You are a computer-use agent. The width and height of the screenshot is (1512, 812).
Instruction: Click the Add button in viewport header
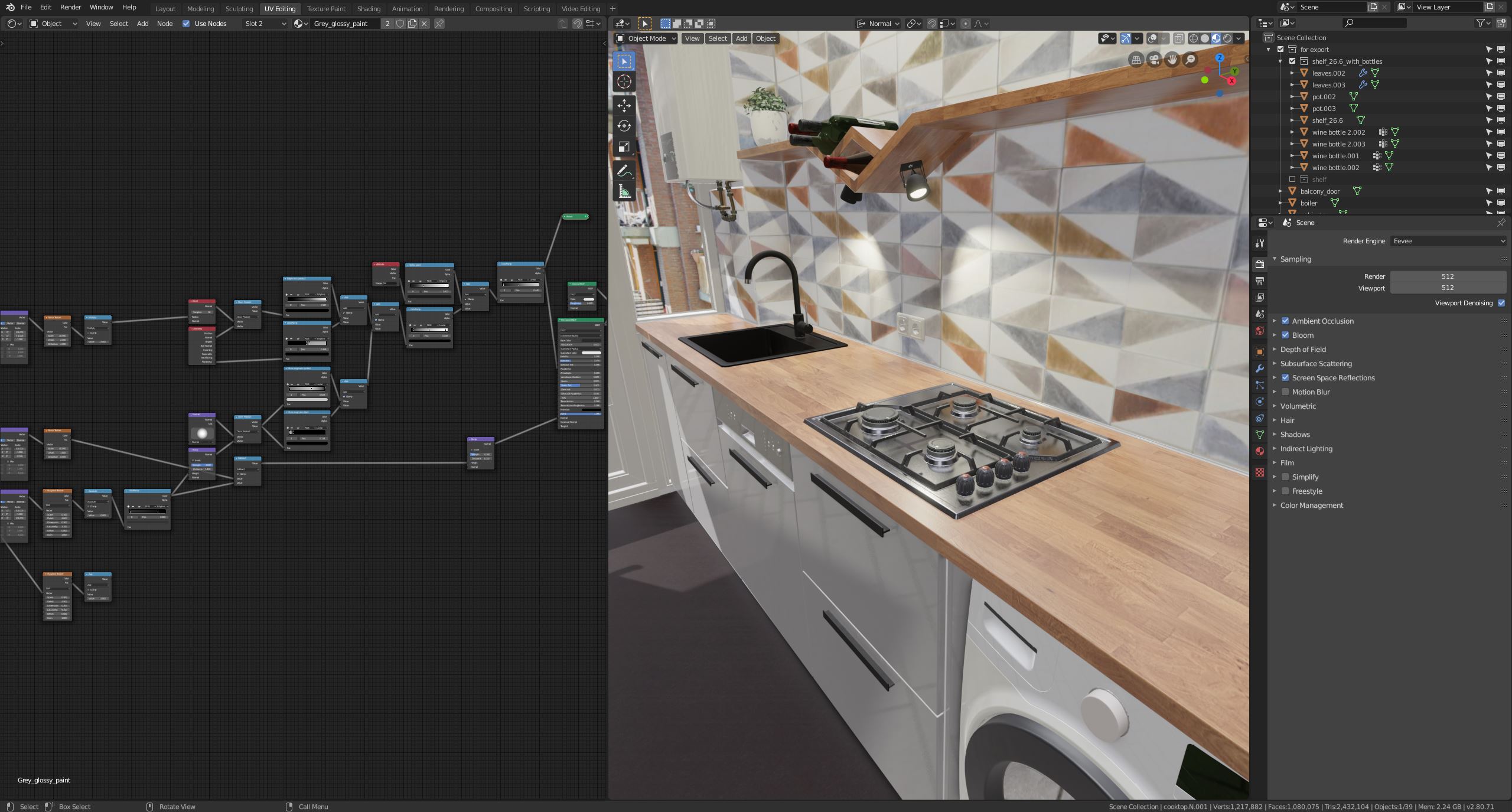point(741,38)
